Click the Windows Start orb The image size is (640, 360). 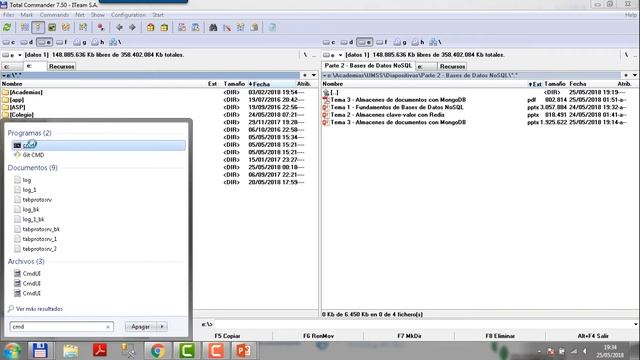[x=12, y=351]
